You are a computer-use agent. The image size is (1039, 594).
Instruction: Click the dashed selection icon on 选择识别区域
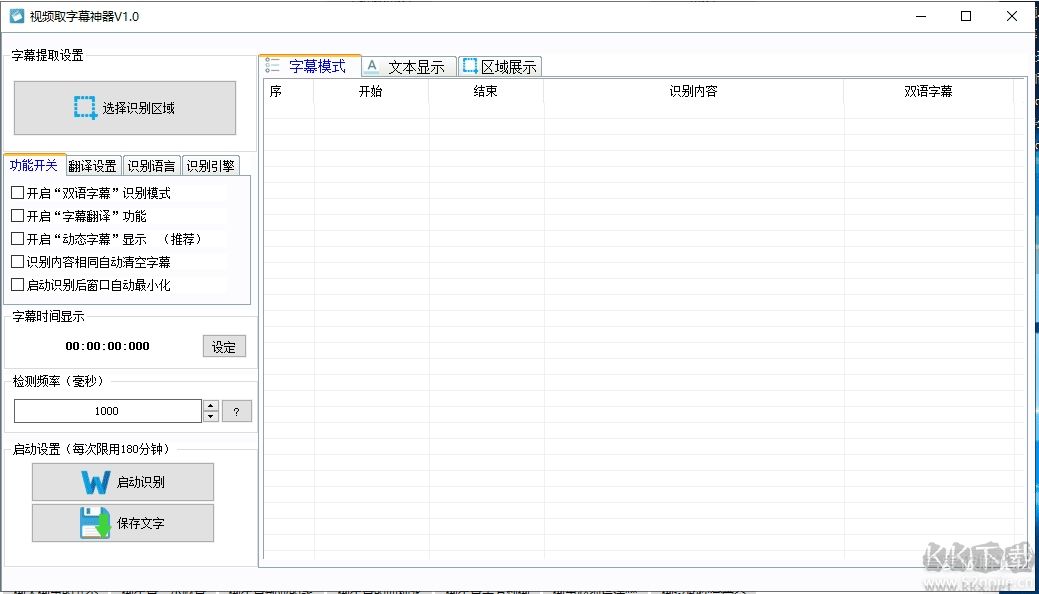point(85,107)
